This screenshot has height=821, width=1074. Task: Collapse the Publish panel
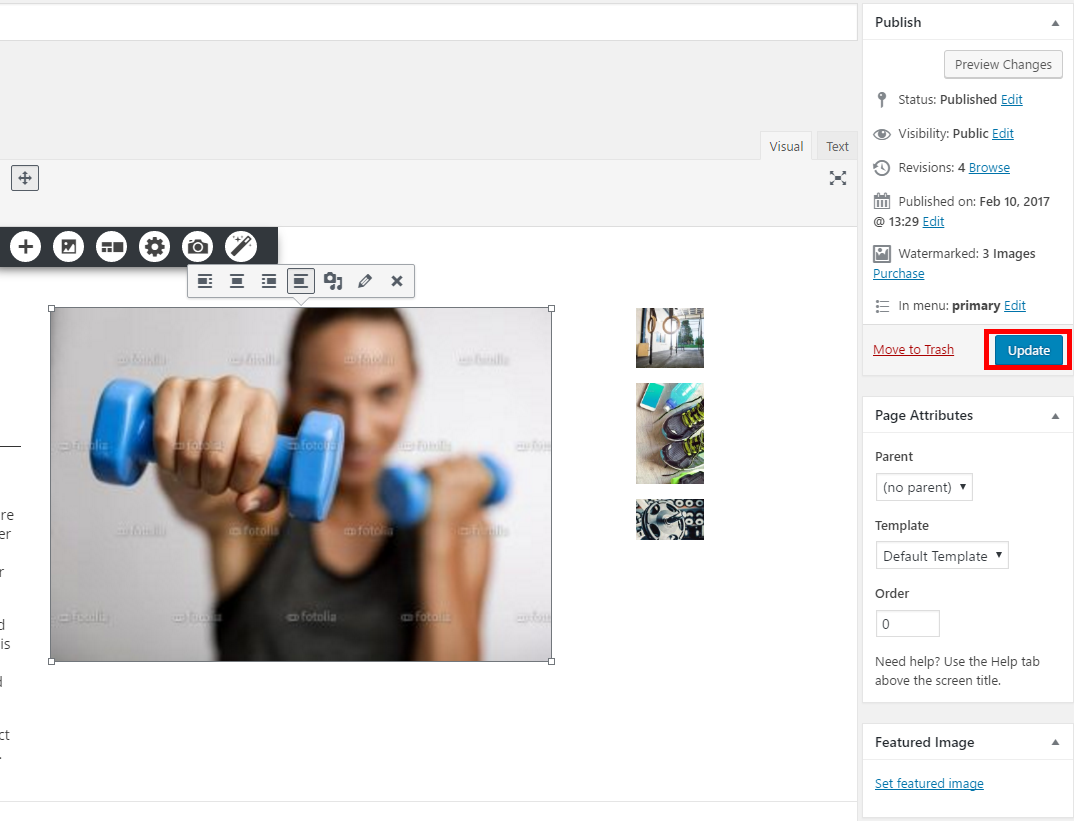(x=1055, y=22)
